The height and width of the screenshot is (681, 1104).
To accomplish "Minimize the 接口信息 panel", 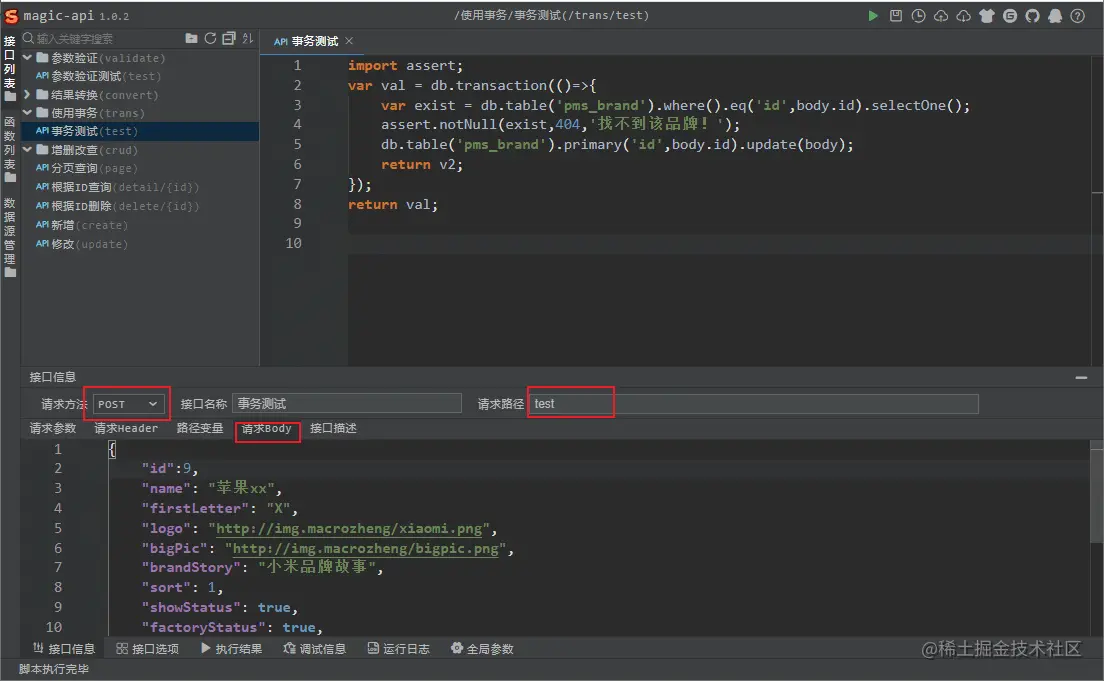I will coord(1081,377).
